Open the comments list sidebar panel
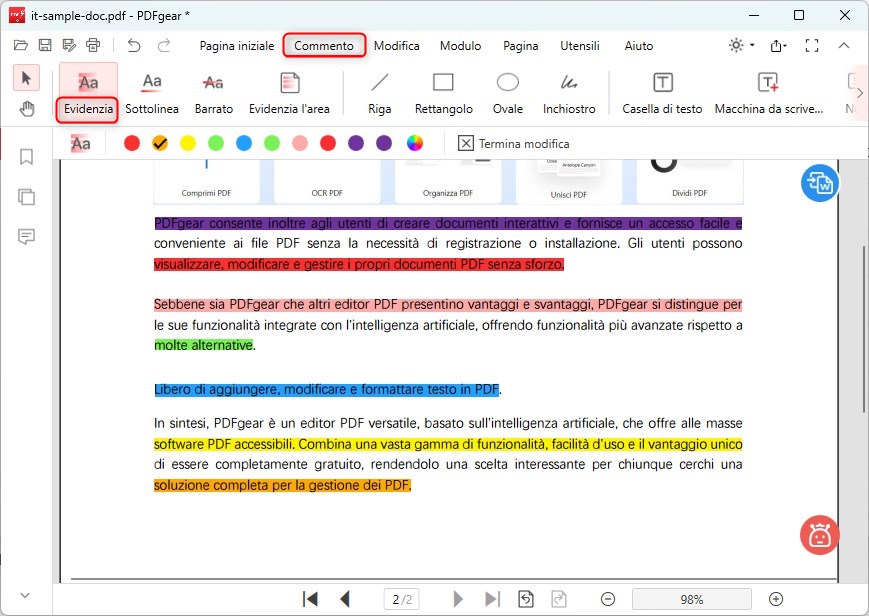Image resolution: width=869 pixels, height=616 pixels. coord(26,237)
